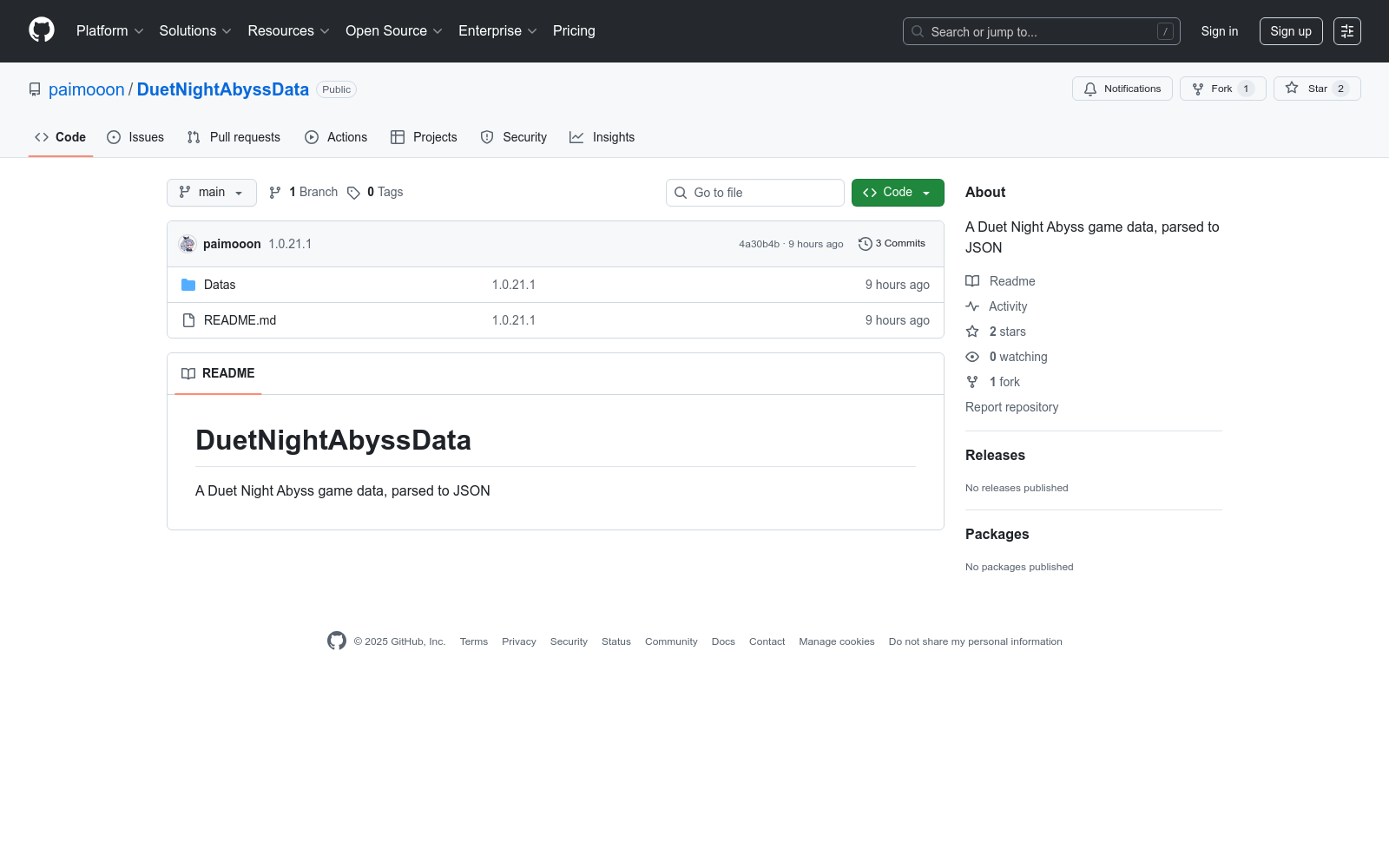Focus the Search or jump to field
1389x868 pixels.
(1041, 31)
